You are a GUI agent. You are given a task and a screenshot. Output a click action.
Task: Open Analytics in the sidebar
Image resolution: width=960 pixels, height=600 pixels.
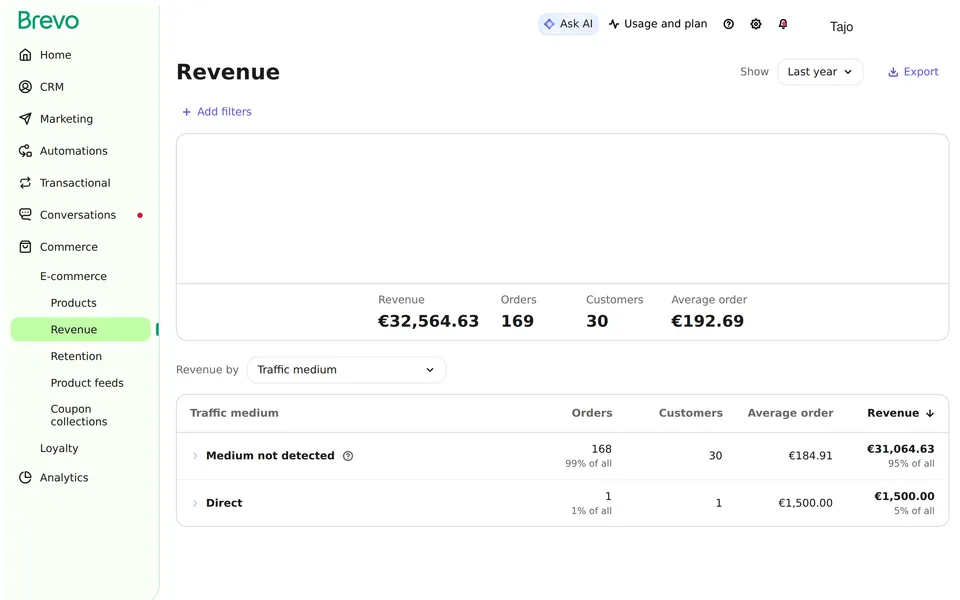coord(64,478)
